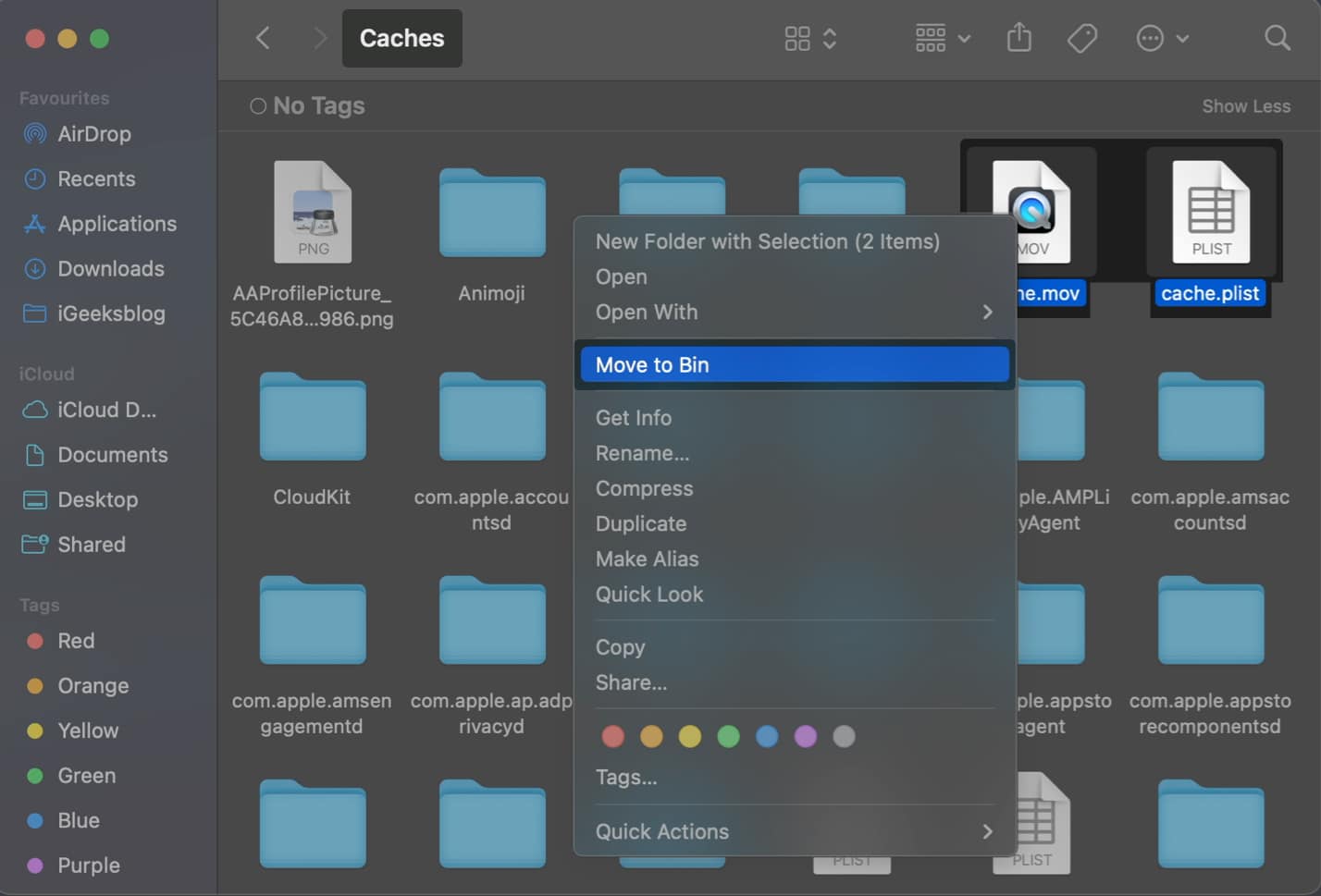
Task: Apply the orange tag color dot
Action: coord(651,736)
